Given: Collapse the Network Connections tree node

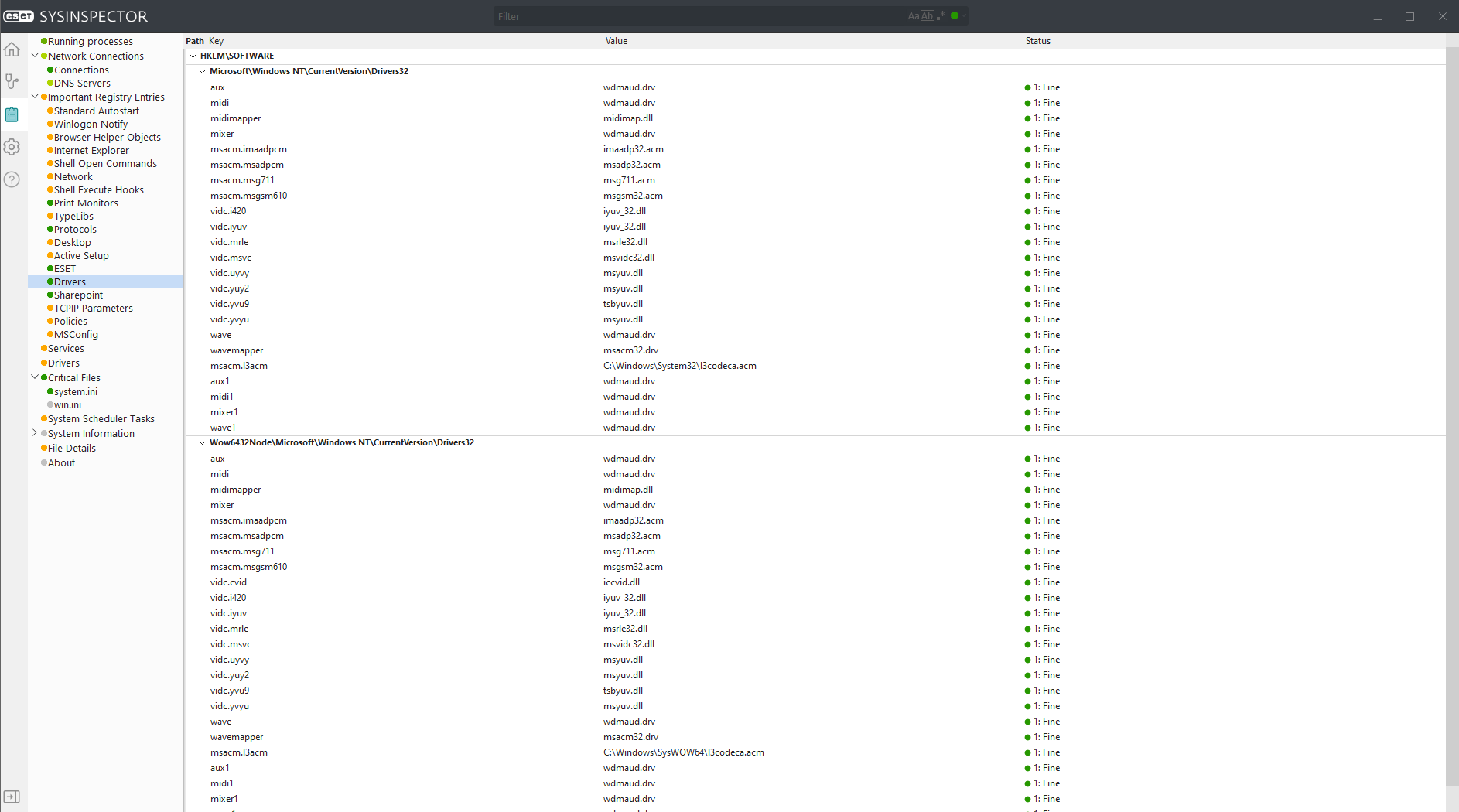Looking at the screenshot, I should click(x=35, y=56).
